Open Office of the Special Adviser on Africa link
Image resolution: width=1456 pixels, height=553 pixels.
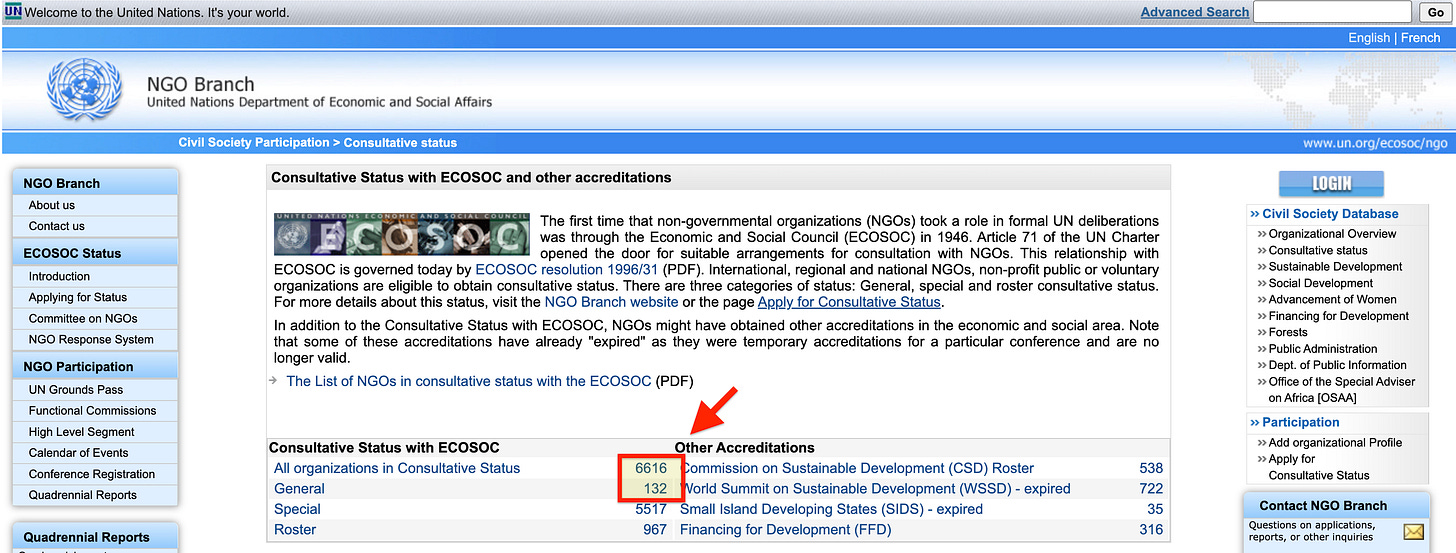[1342, 389]
